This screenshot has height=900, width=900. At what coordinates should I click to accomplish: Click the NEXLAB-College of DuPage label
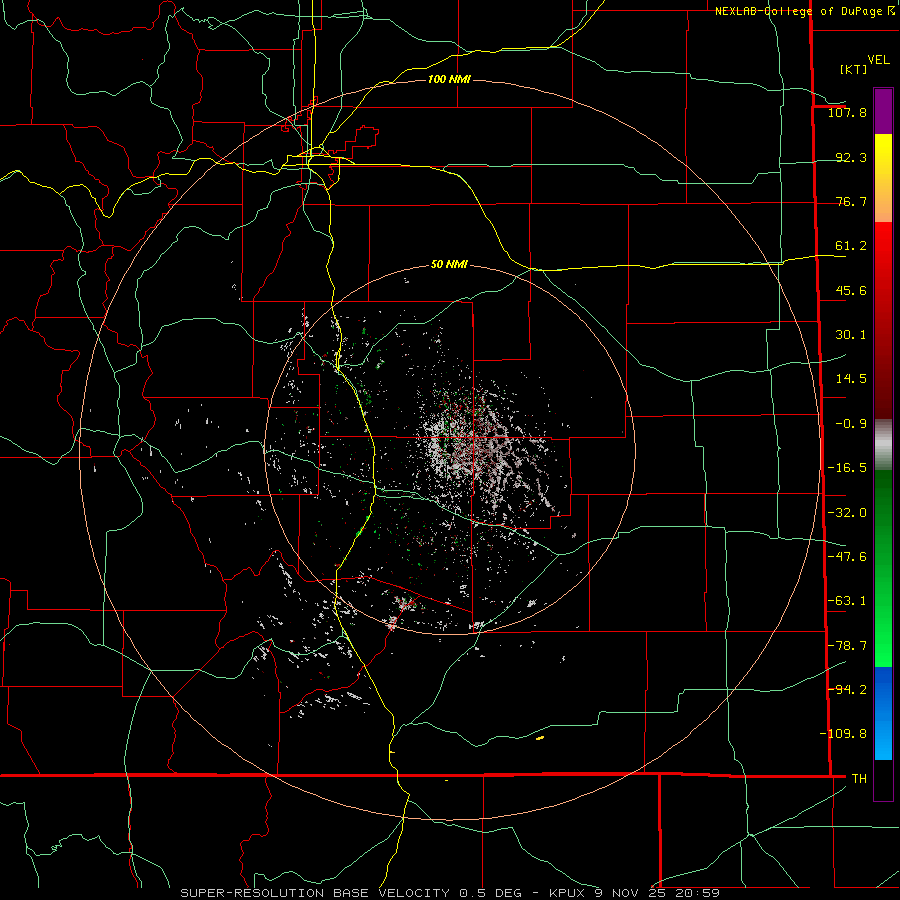[x=800, y=11]
